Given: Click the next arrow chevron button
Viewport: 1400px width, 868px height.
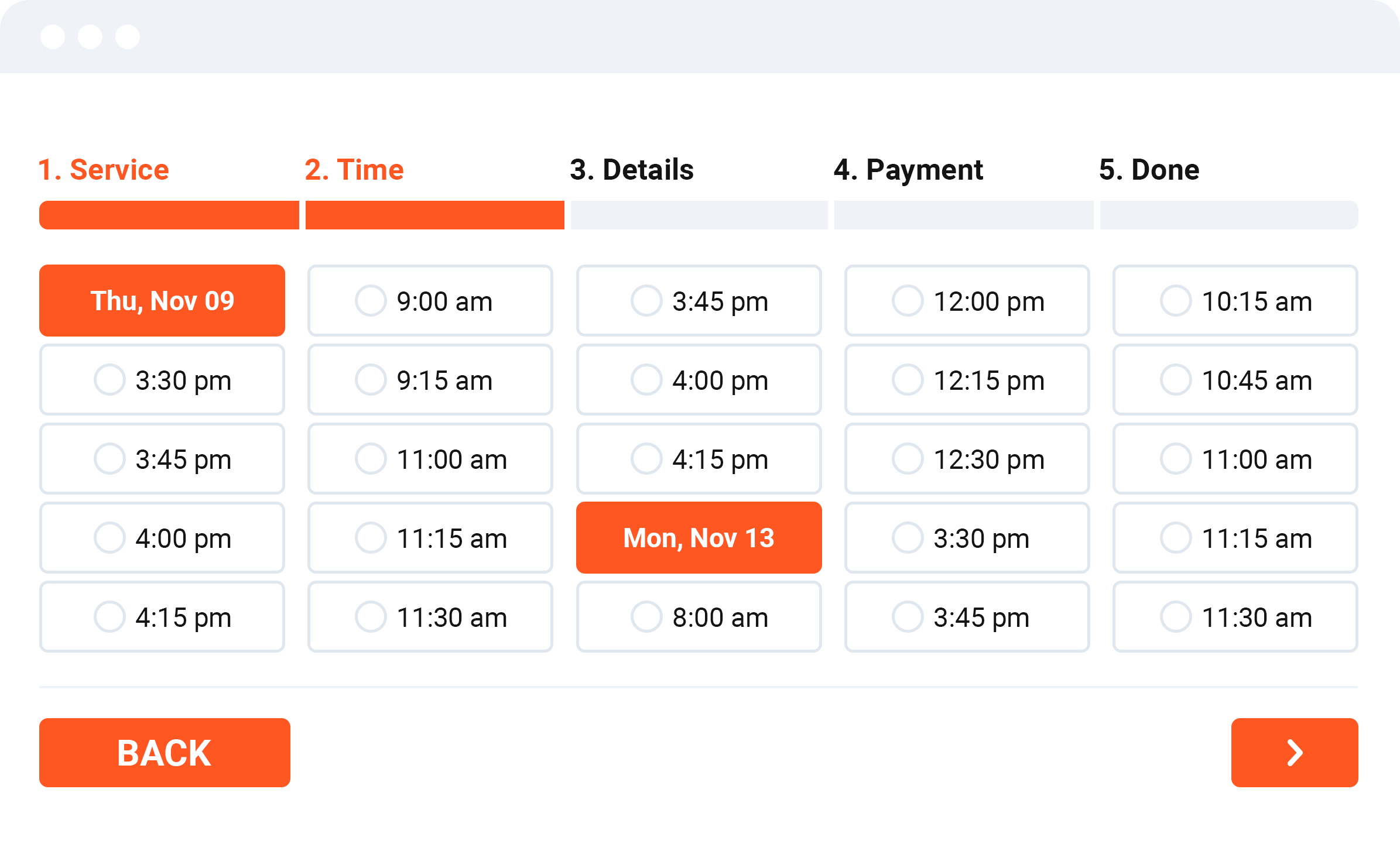Looking at the screenshot, I should click(1294, 752).
